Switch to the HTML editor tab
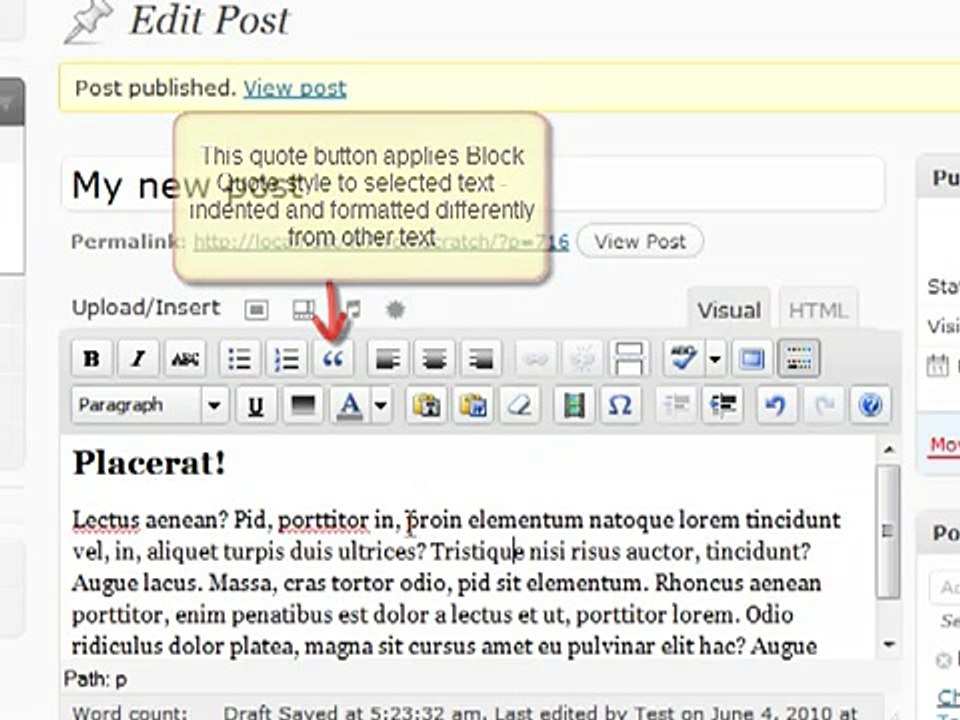Image resolution: width=960 pixels, height=720 pixels. point(818,310)
